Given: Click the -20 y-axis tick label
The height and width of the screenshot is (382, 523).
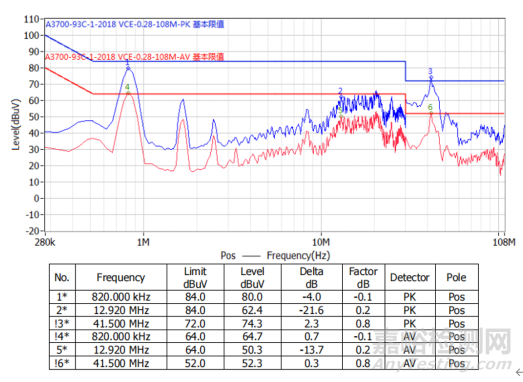Looking at the screenshot, I should 32,231.
